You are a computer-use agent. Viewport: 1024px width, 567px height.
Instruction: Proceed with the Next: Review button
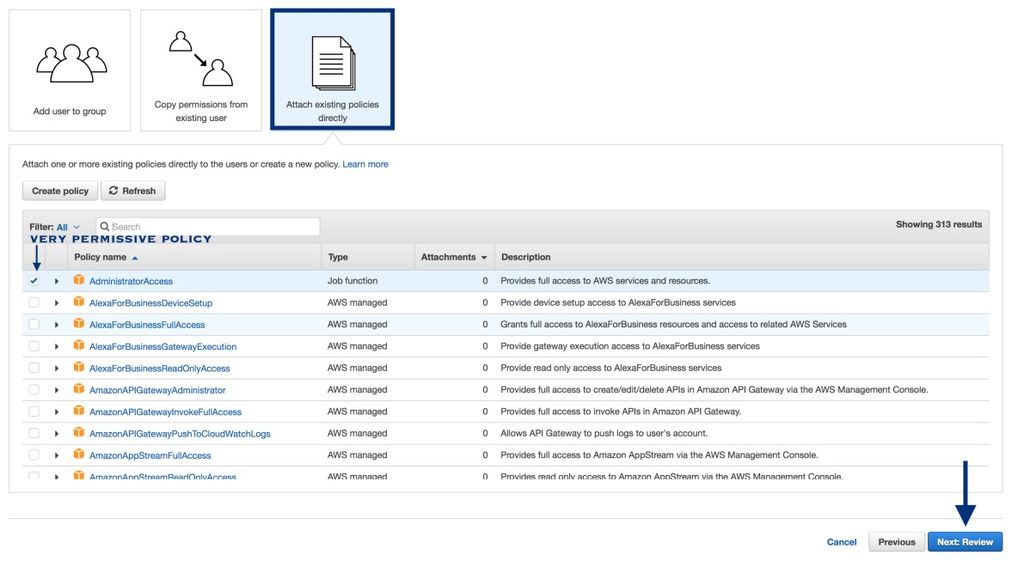(965, 542)
